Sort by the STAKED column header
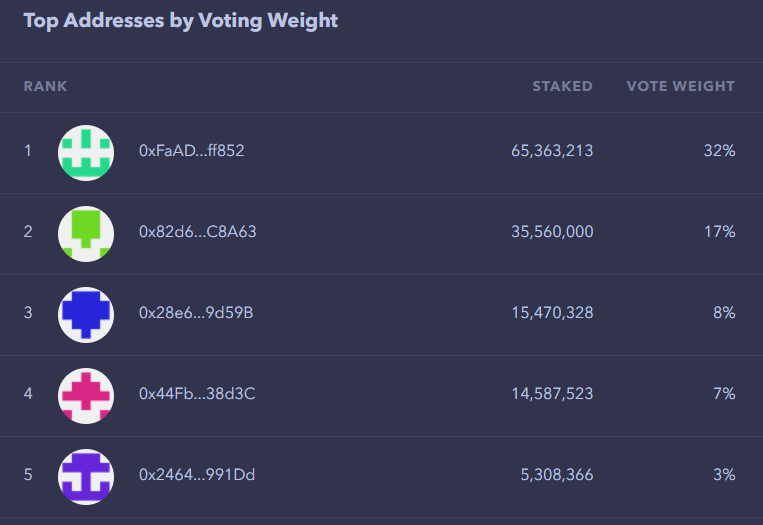763x525 pixels. point(563,86)
